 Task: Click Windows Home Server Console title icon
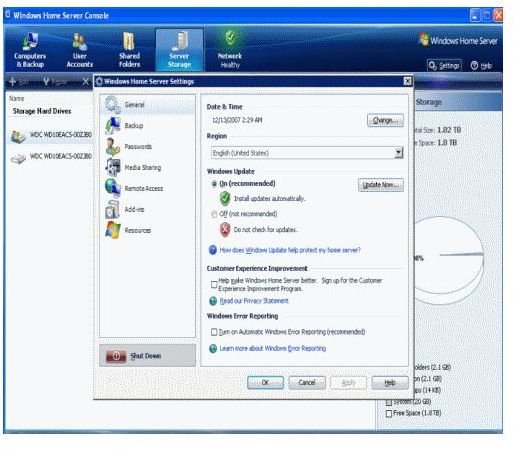pyautogui.click(x=8, y=15)
